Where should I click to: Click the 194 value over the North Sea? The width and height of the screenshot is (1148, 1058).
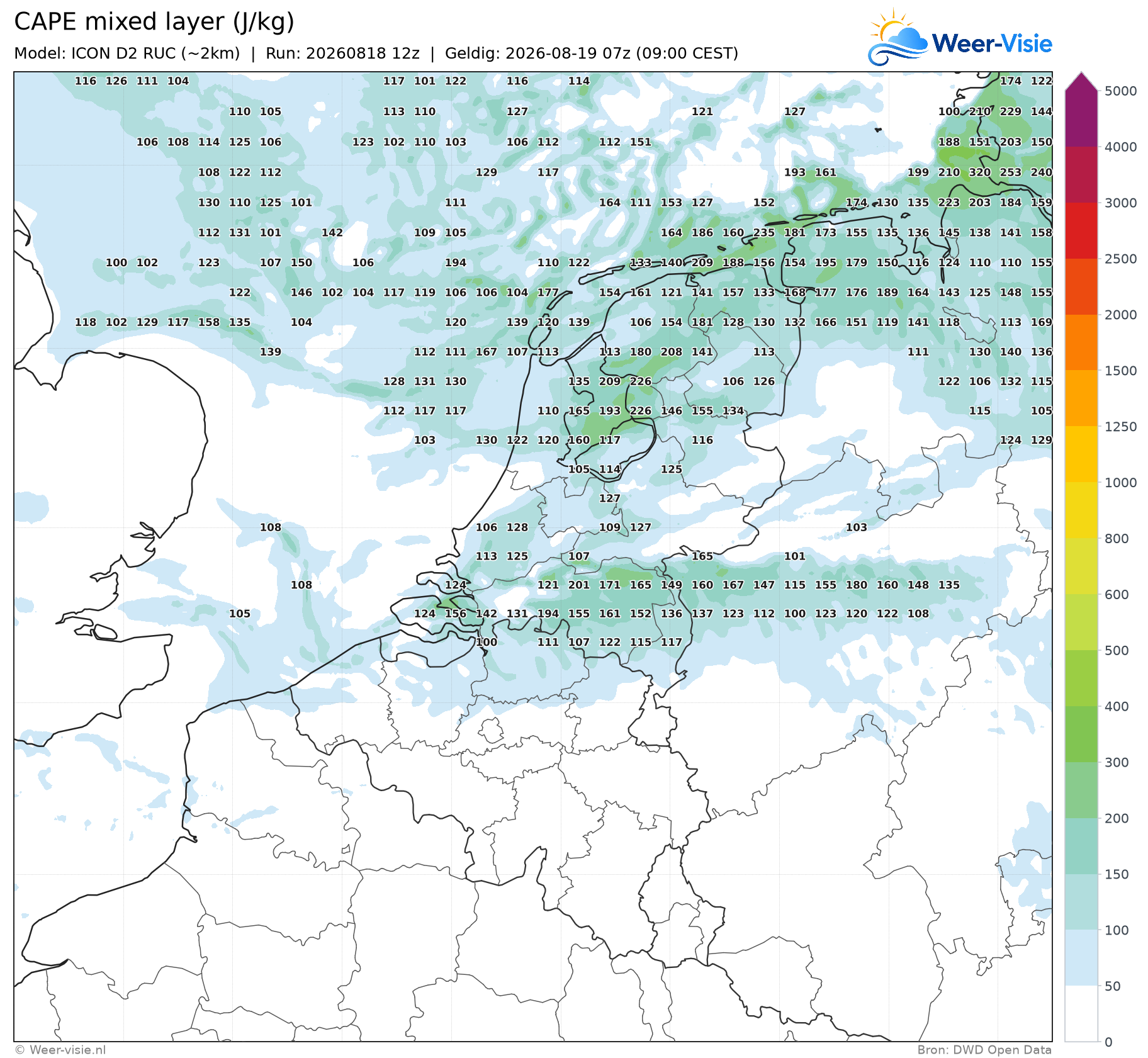[x=456, y=263]
